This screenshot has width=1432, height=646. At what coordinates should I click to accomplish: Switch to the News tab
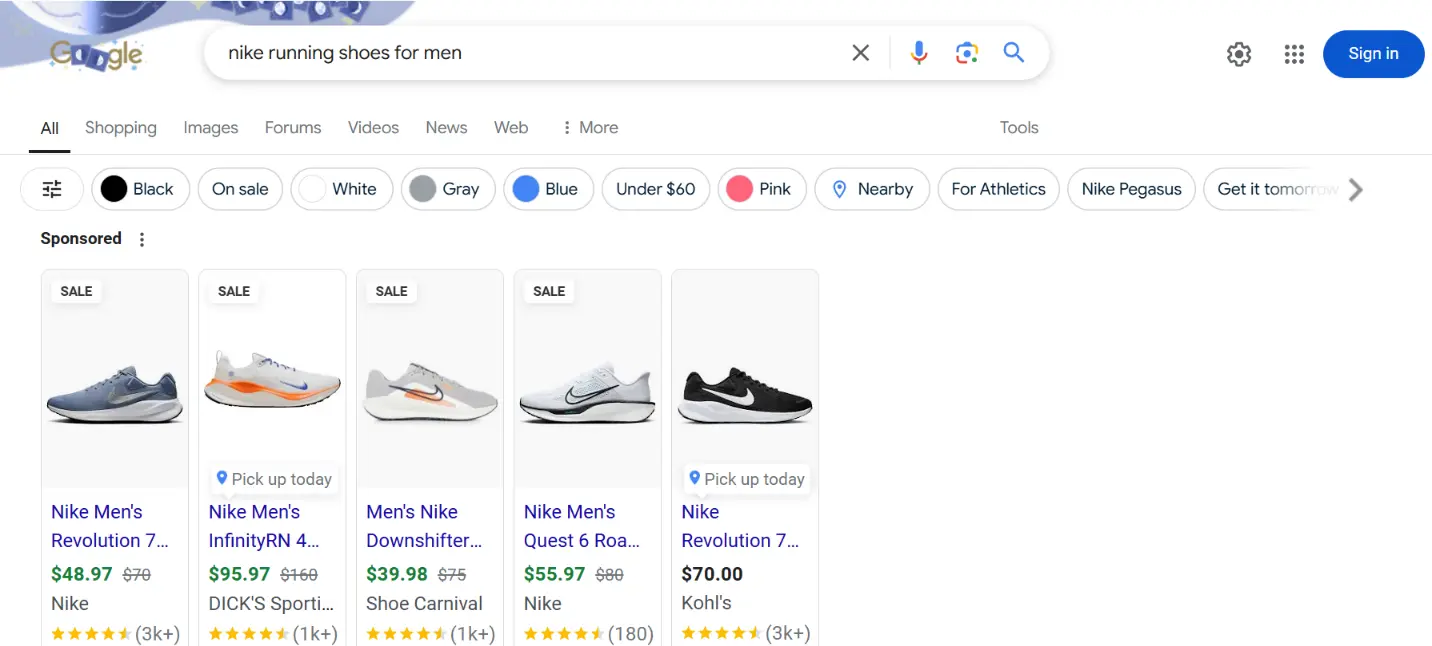click(446, 128)
